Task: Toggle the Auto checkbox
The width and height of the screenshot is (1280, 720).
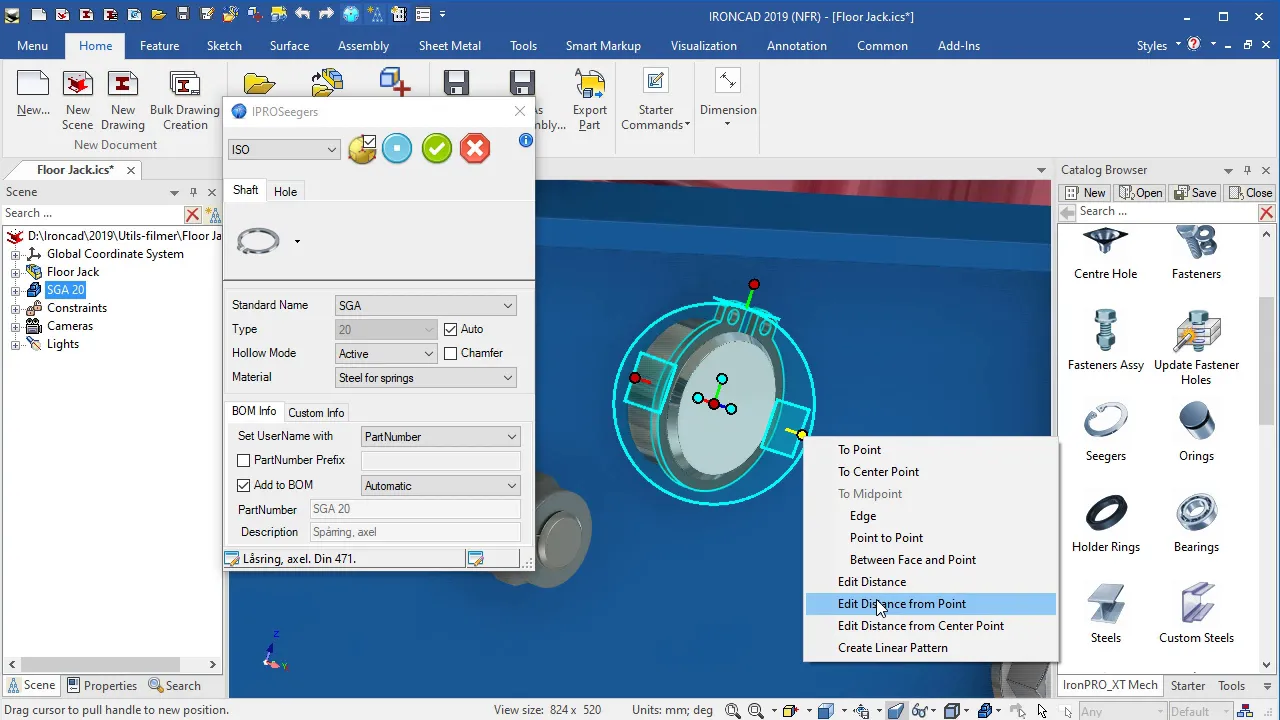Action: click(x=451, y=329)
